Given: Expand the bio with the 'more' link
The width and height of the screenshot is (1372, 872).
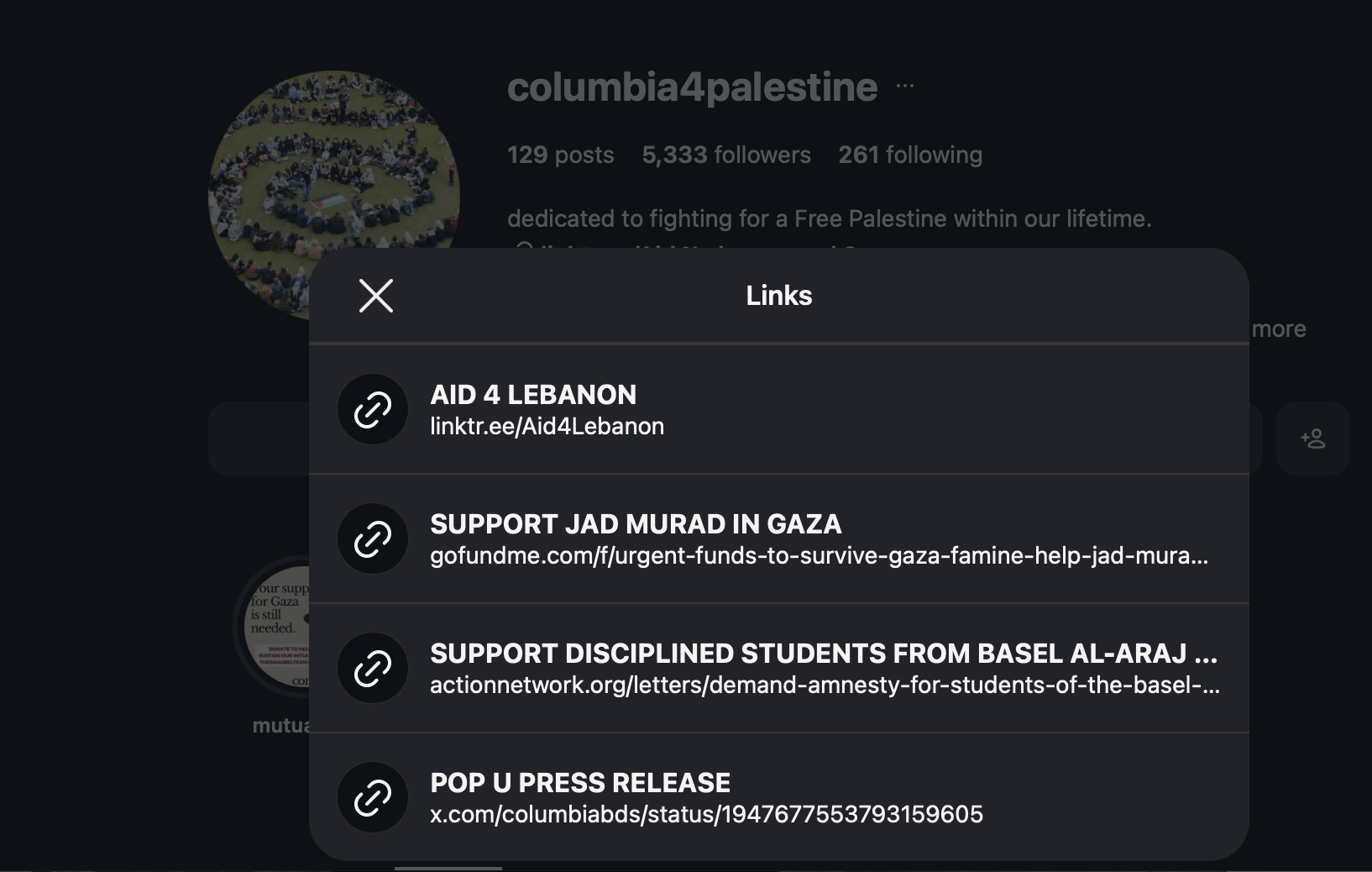Looking at the screenshot, I should (x=1278, y=329).
